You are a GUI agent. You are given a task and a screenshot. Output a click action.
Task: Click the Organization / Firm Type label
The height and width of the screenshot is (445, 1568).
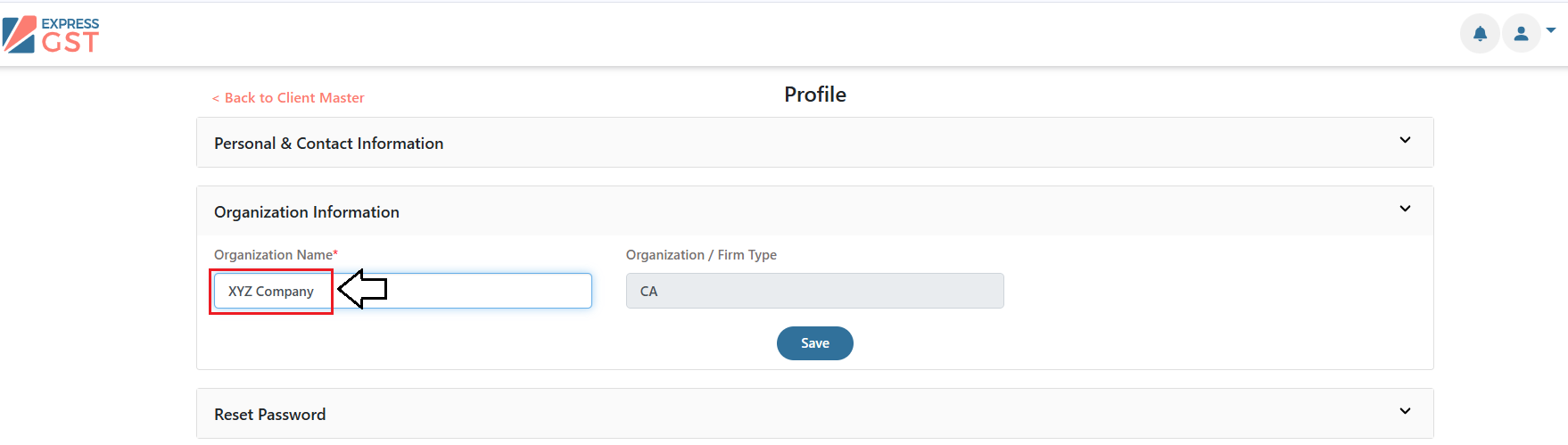(701, 255)
